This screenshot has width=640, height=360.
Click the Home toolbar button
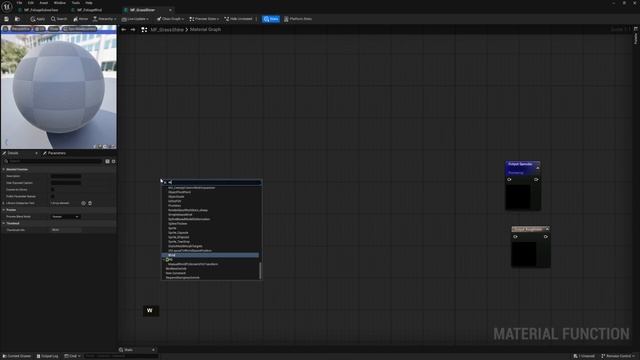pyautogui.click(x=80, y=19)
